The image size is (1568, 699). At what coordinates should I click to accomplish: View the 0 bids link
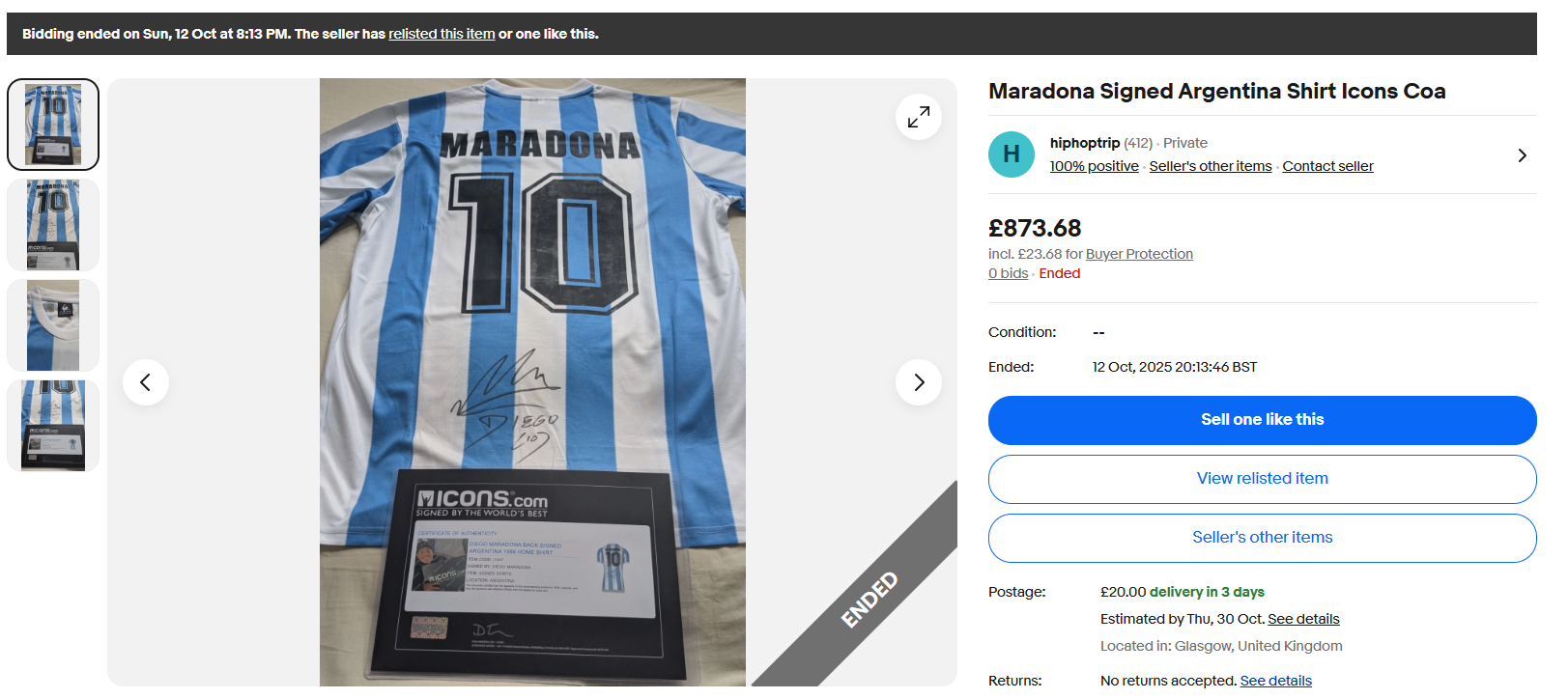coord(1008,273)
